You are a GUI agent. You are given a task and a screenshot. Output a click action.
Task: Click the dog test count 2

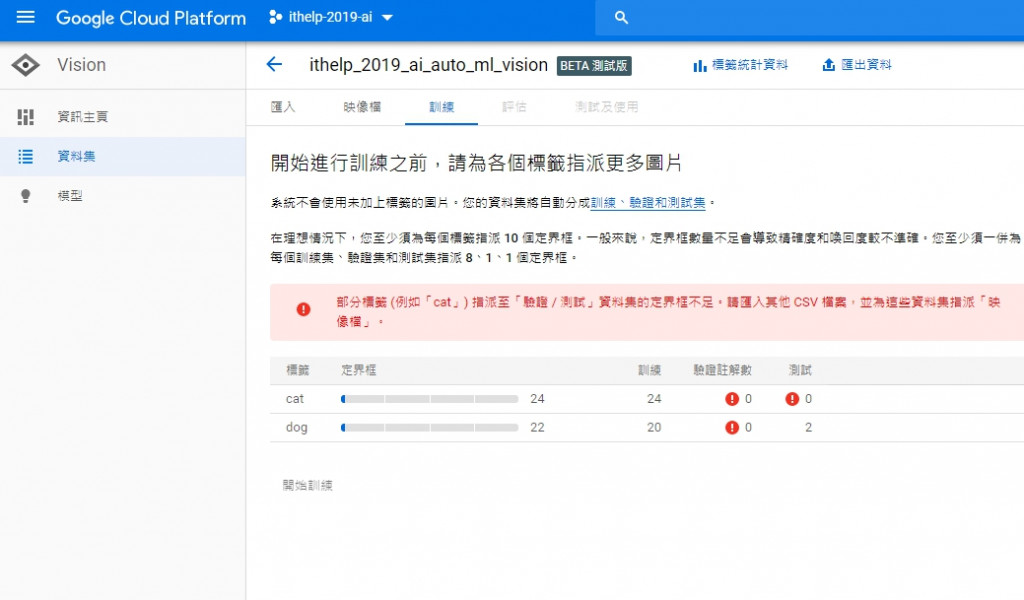pos(808,428)
